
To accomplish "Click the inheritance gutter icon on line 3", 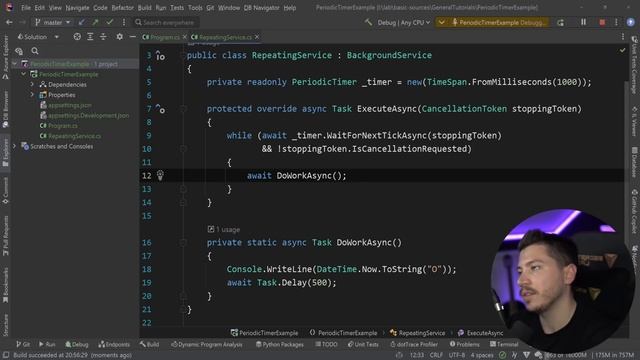I will tap(160, 56).
